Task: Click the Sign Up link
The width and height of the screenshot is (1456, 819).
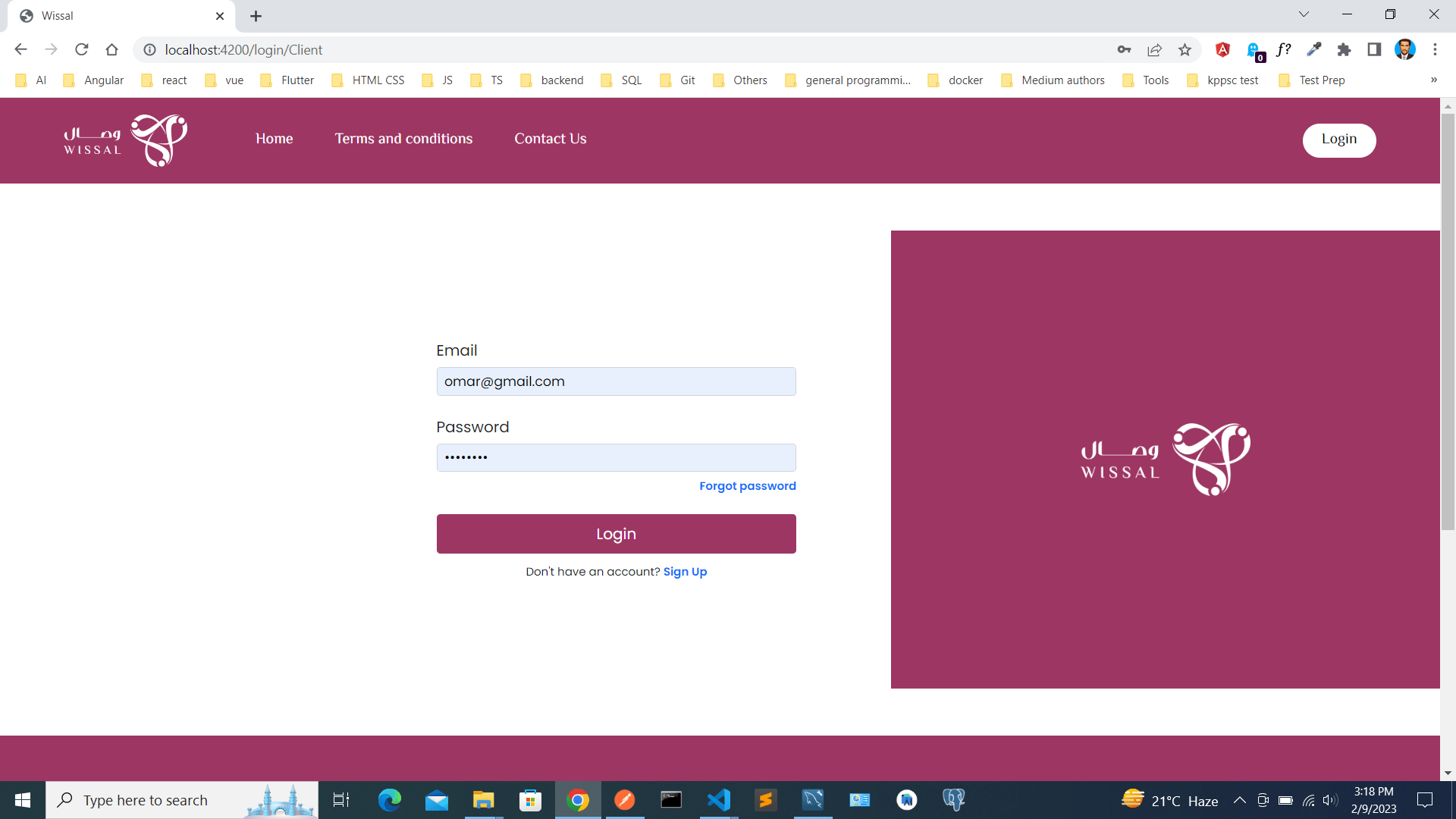Action: [x=685, y=571]
